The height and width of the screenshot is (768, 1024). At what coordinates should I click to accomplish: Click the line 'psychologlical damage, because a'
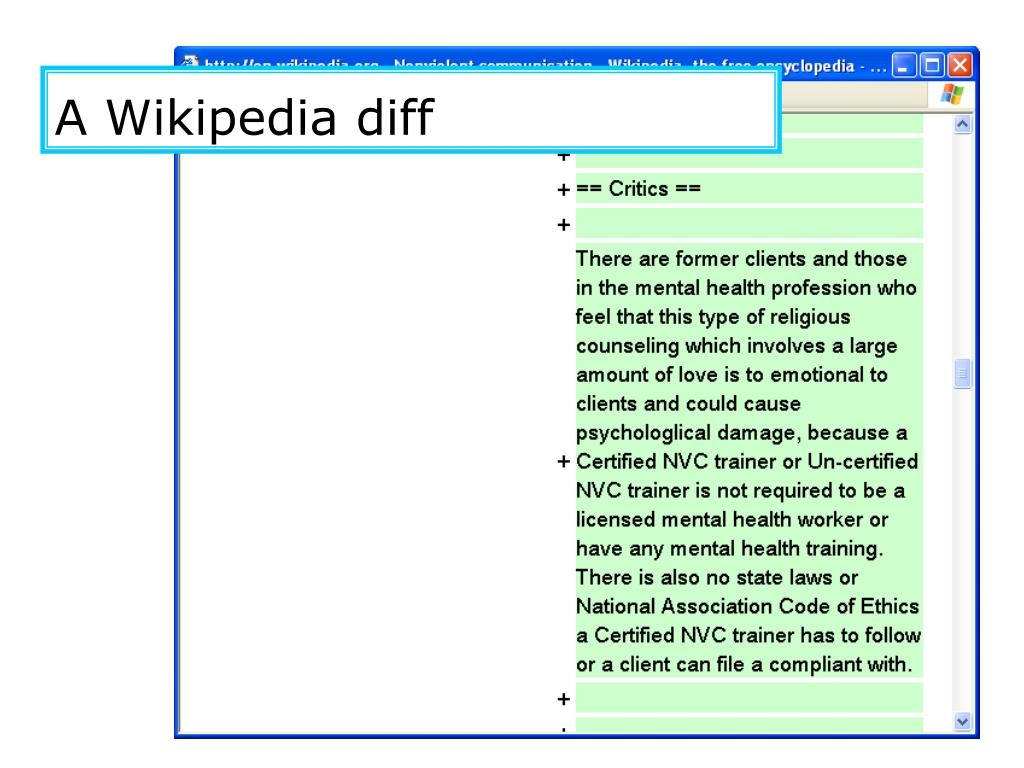(x=742, y=432)
